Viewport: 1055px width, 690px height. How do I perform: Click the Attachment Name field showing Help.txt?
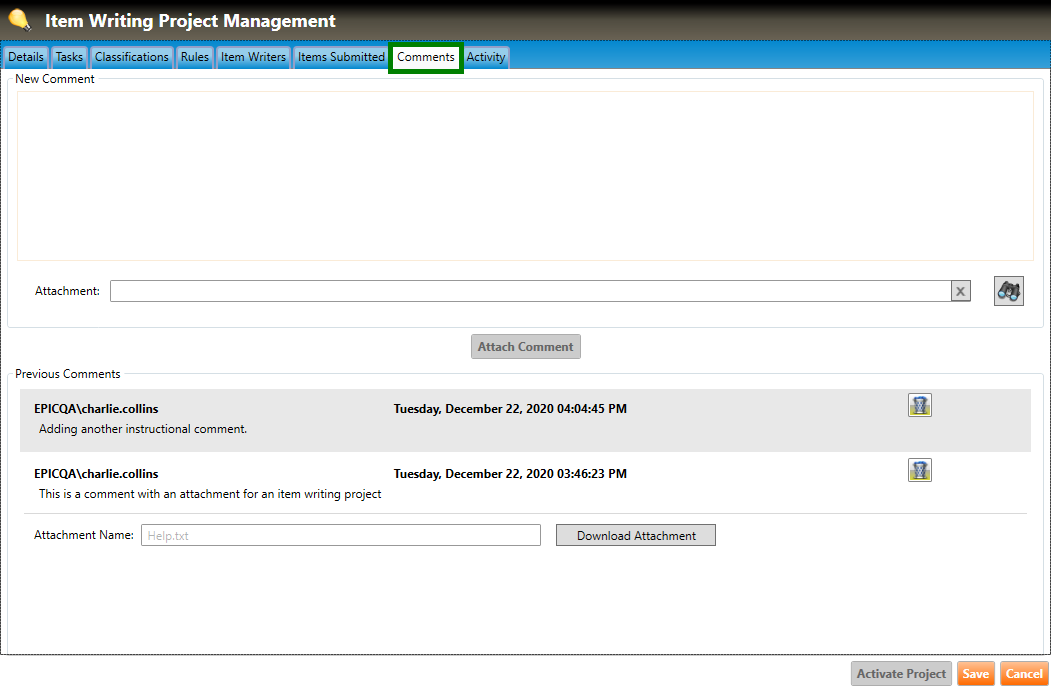(340, 535)
